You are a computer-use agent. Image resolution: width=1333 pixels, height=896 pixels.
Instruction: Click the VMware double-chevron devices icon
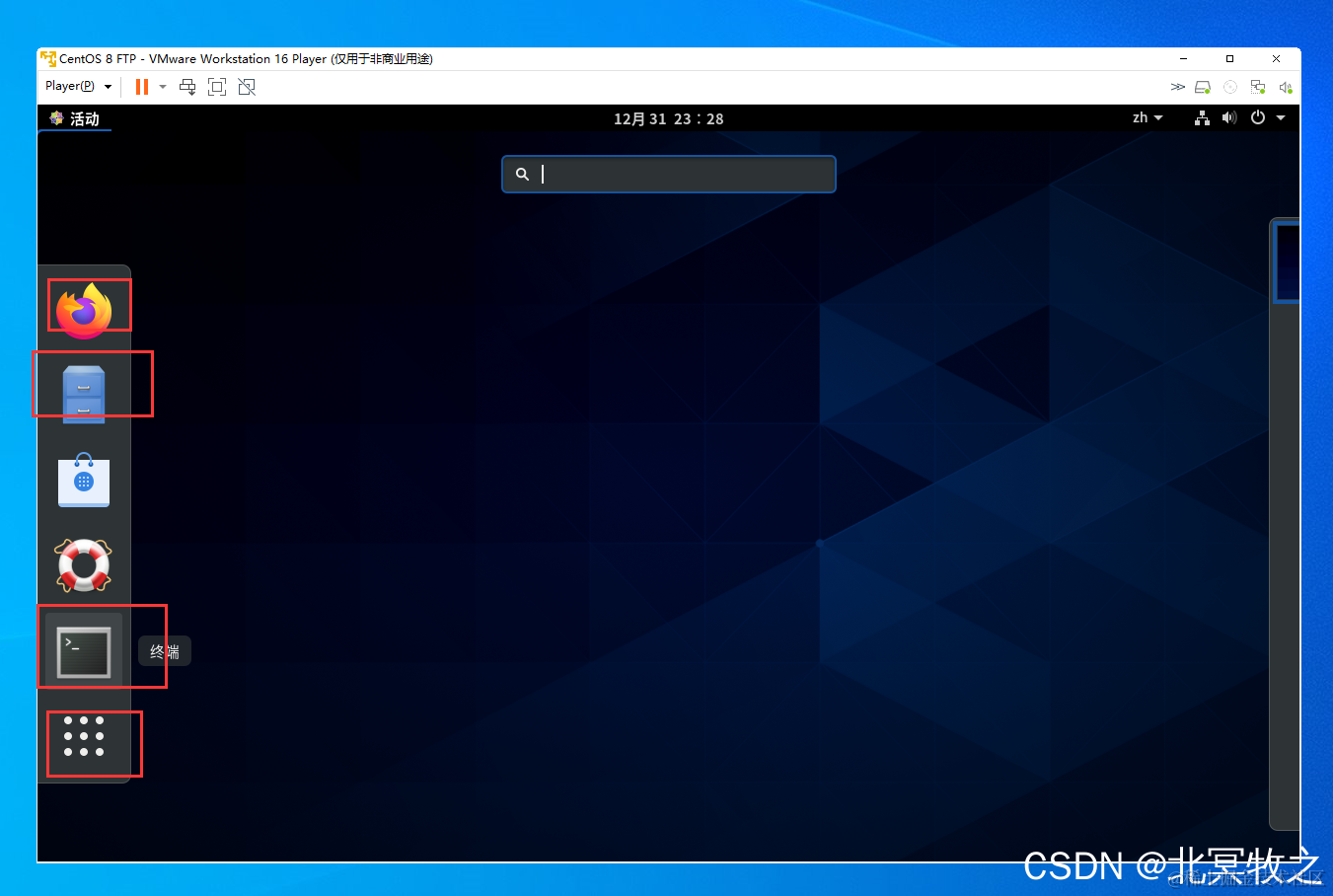point(1177,87)
